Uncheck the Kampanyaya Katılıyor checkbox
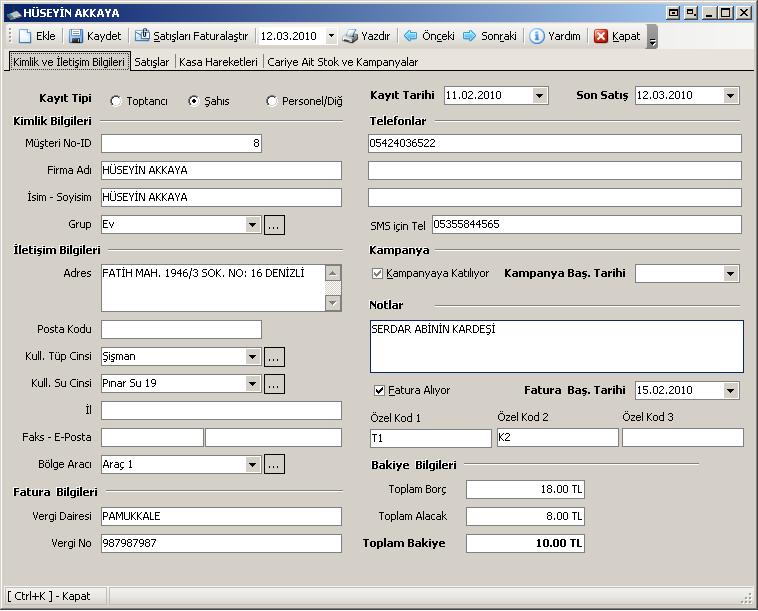758x611 pixels. [x=377, y=273]
